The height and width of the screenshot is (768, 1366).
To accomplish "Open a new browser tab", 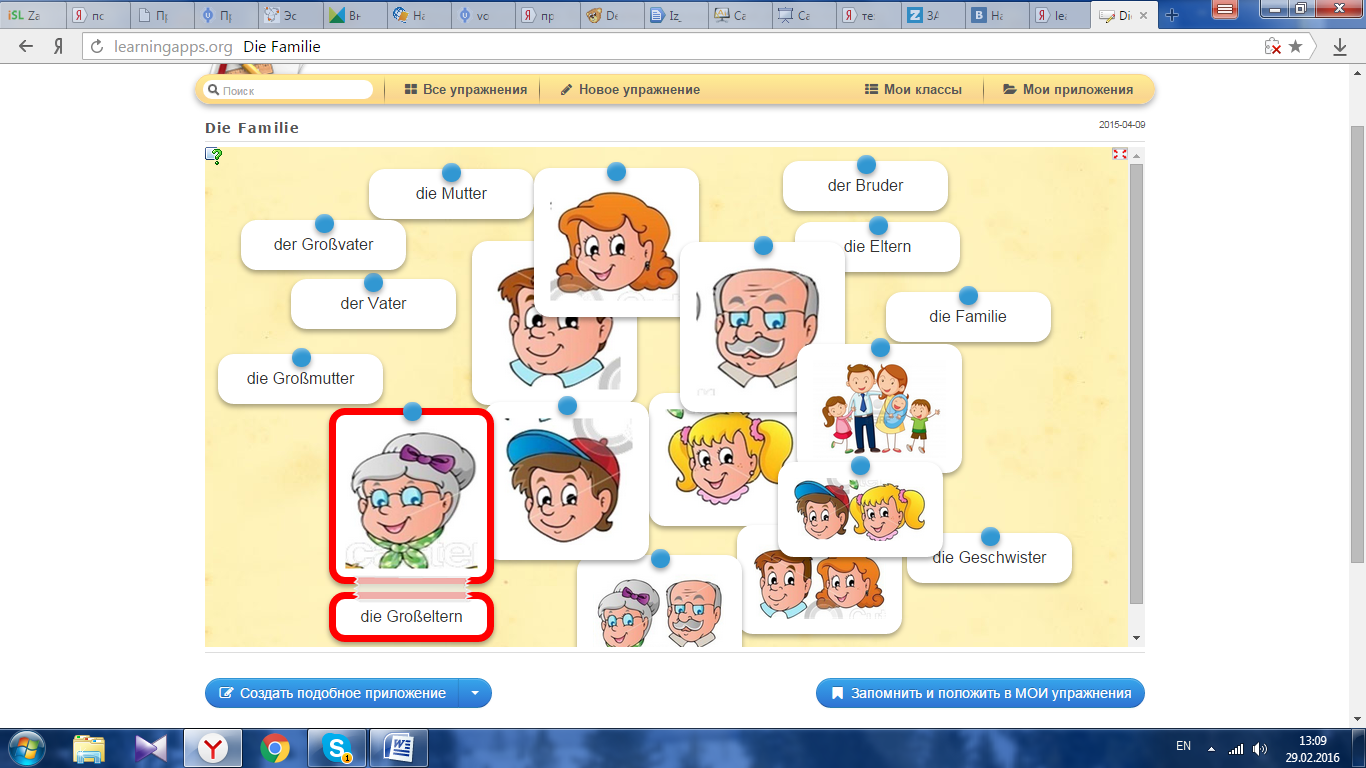I will point(1172,15).
